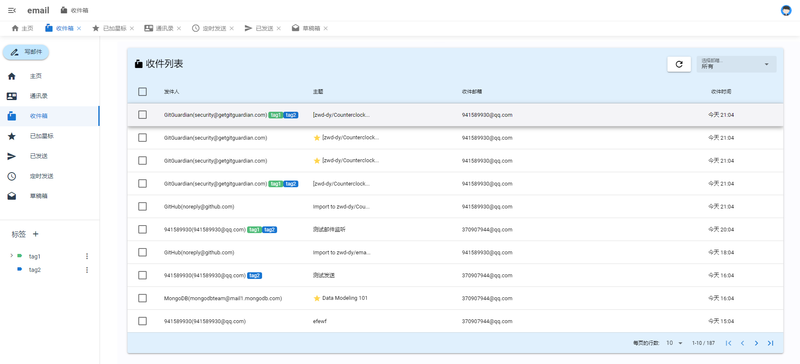Open the 测试发送 email subject
Viewport: 800px width, 364px height.
[324, 275]
